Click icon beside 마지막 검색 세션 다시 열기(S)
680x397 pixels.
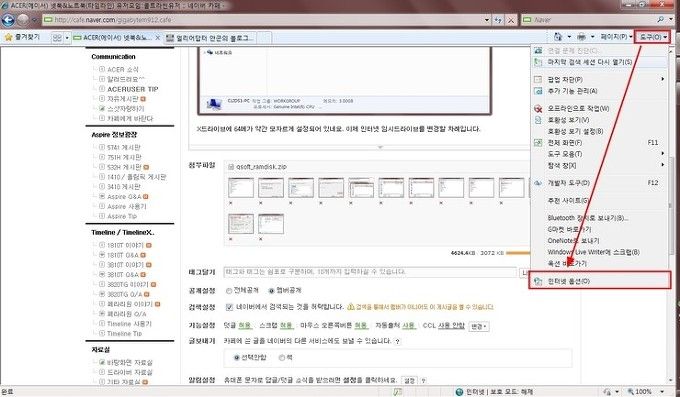[x=538, y=62]
